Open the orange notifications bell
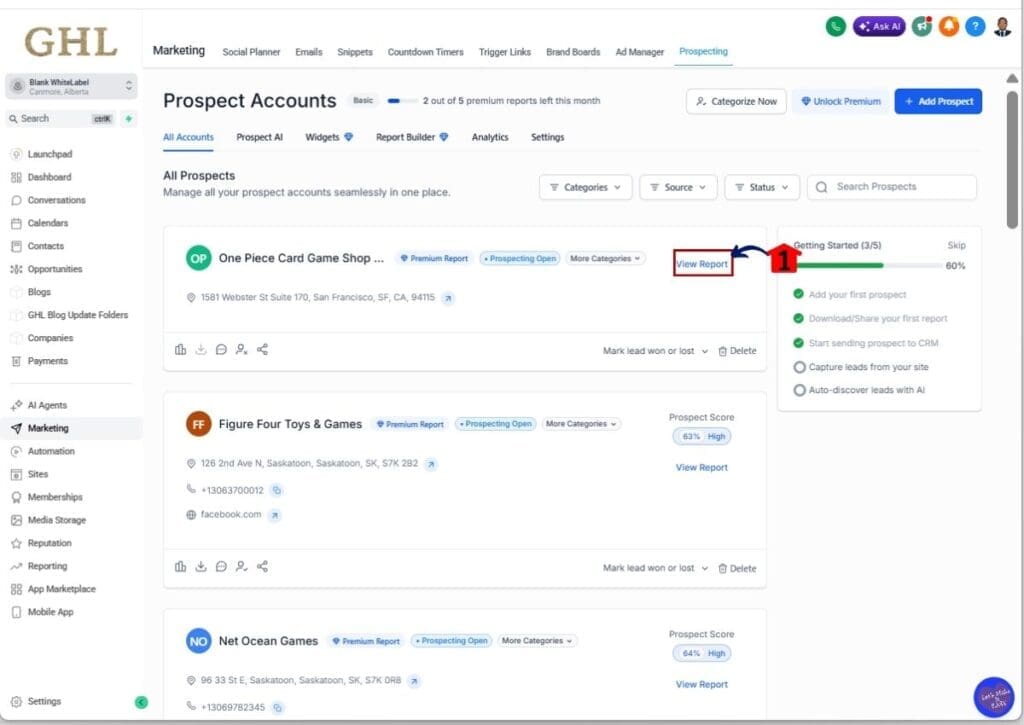The height and width of the screenshot is (725, 1024). pyautogui.click(x=948, y=27)
